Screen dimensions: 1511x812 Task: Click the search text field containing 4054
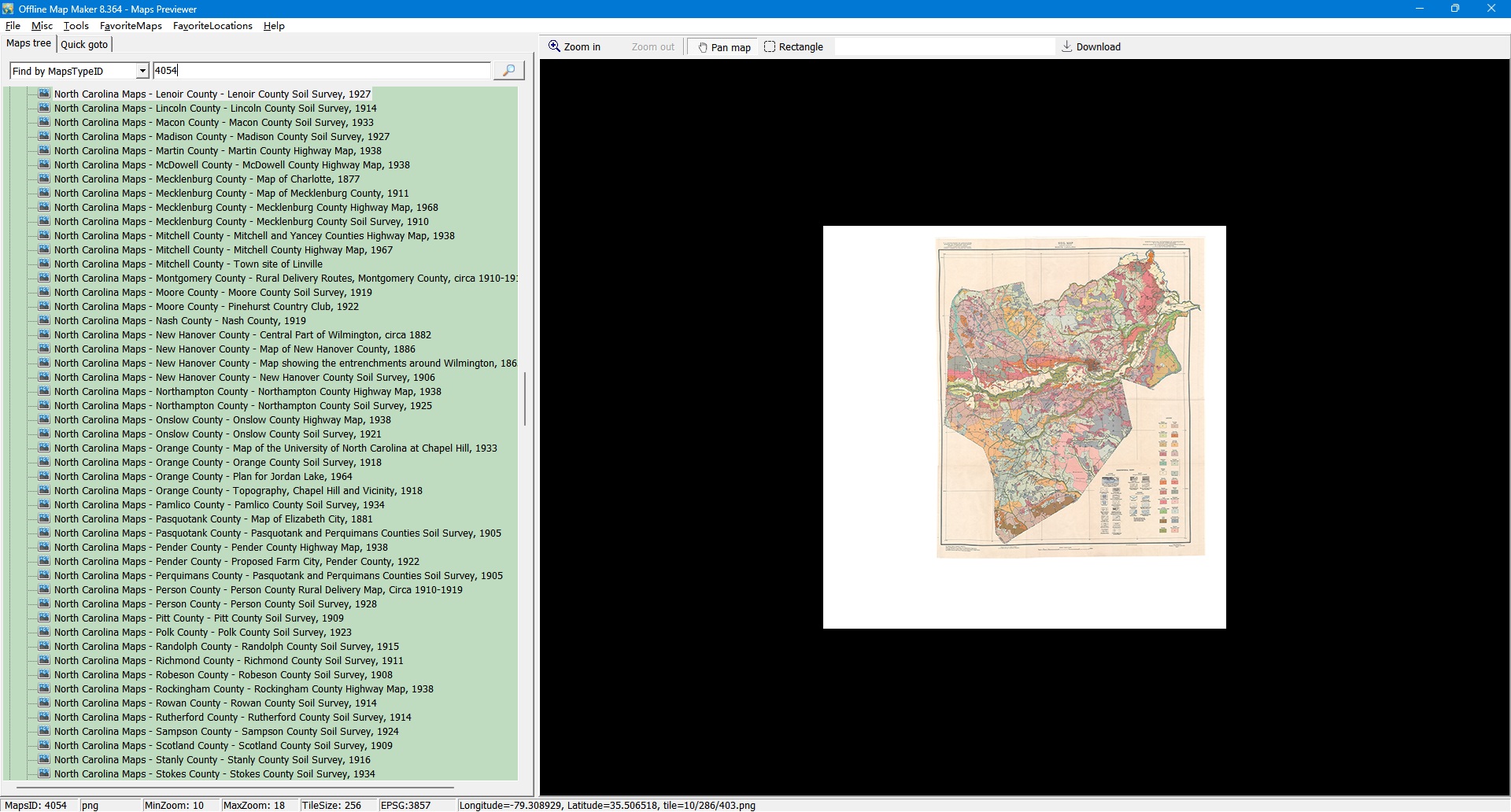(321, 71)
